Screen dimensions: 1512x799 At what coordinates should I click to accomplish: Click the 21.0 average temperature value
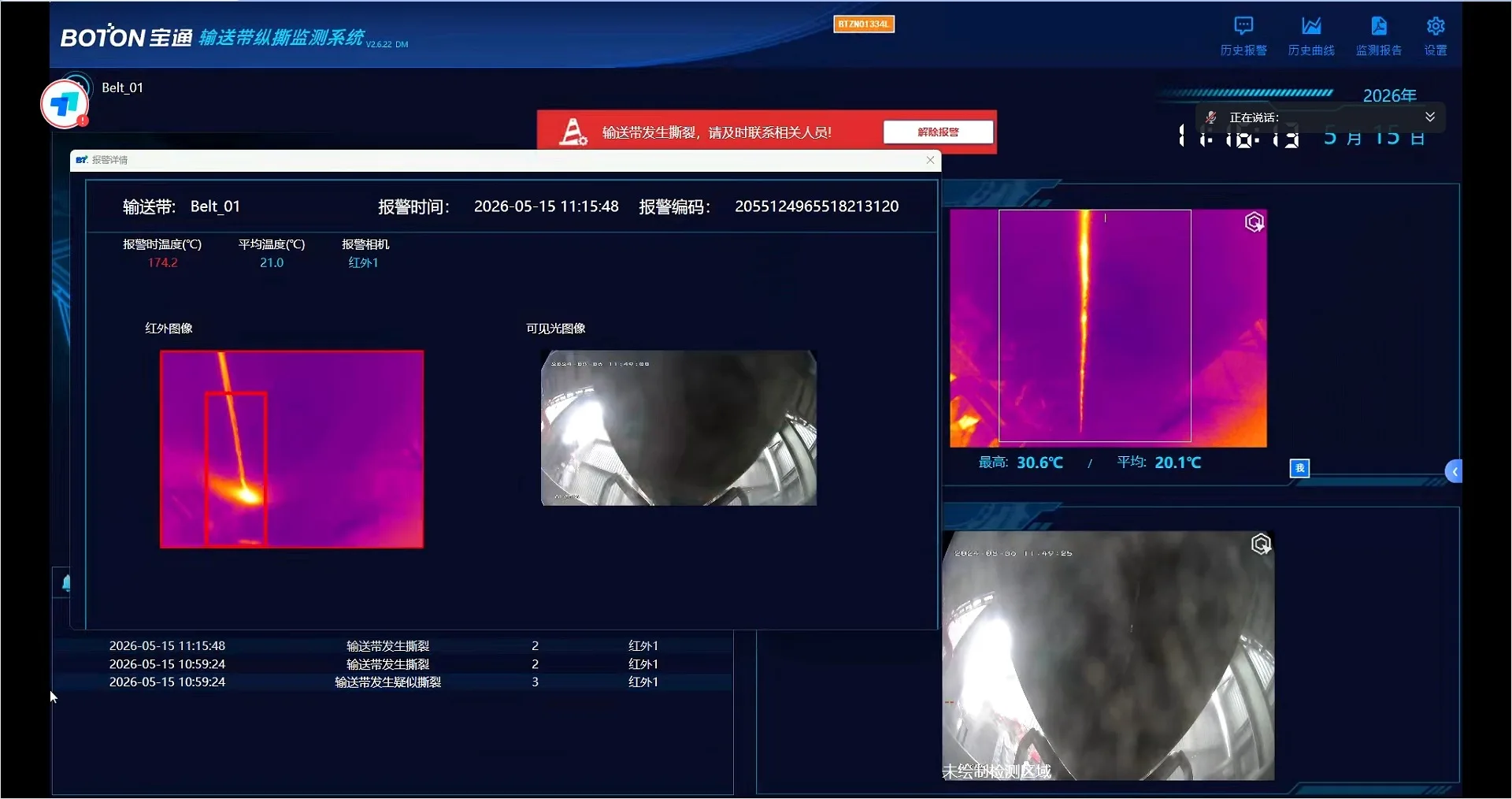coord(272,263)
